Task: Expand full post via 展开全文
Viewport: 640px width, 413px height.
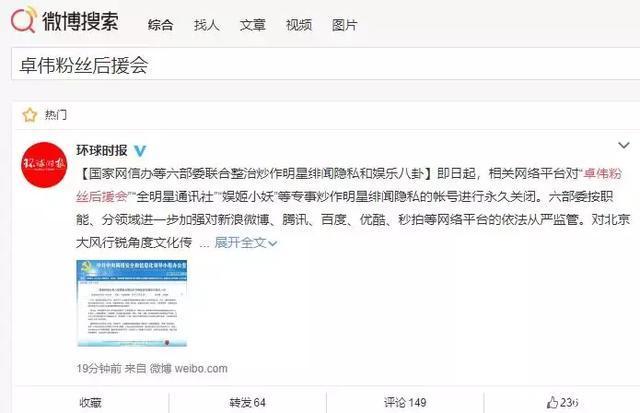Action: point(246,243)
